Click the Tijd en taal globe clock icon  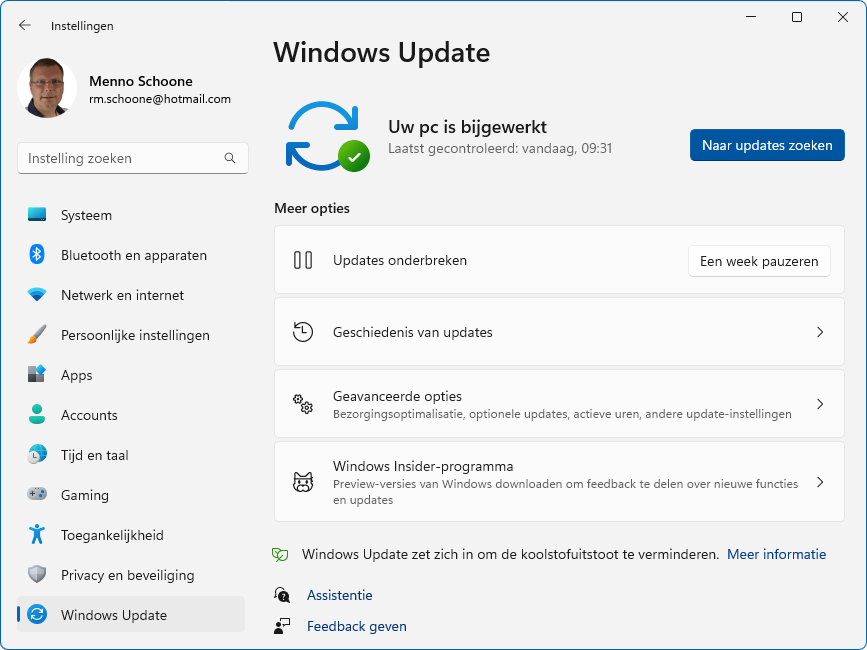click(37, 454)
